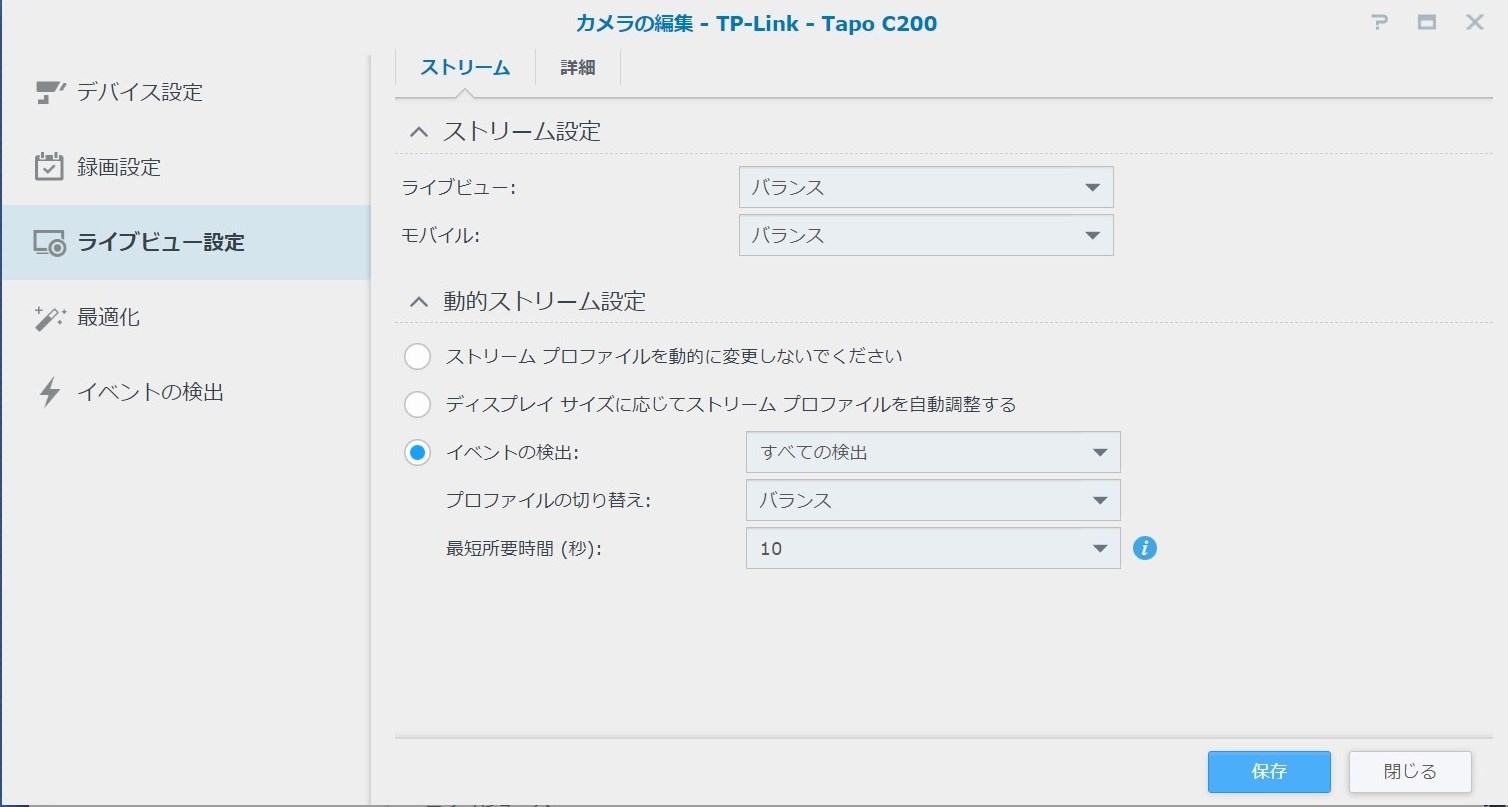
Task: Switch to the 詳細 tab
Action: click(x=577, y=68)
